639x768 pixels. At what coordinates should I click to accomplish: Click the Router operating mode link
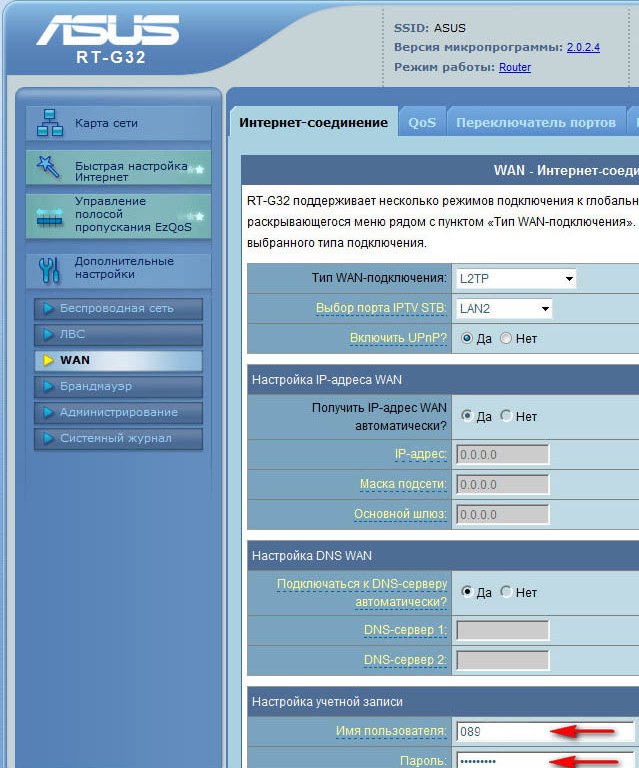pos(515,67)
